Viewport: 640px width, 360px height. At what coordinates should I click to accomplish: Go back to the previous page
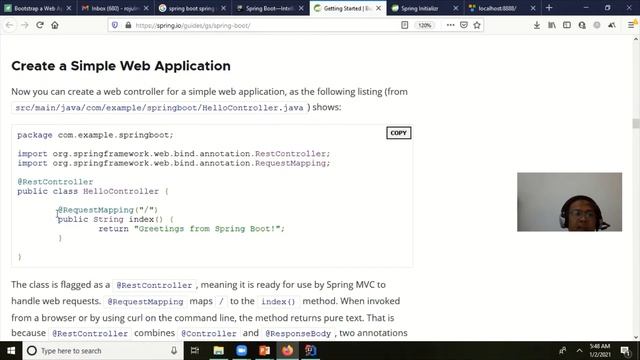point(9,25)
